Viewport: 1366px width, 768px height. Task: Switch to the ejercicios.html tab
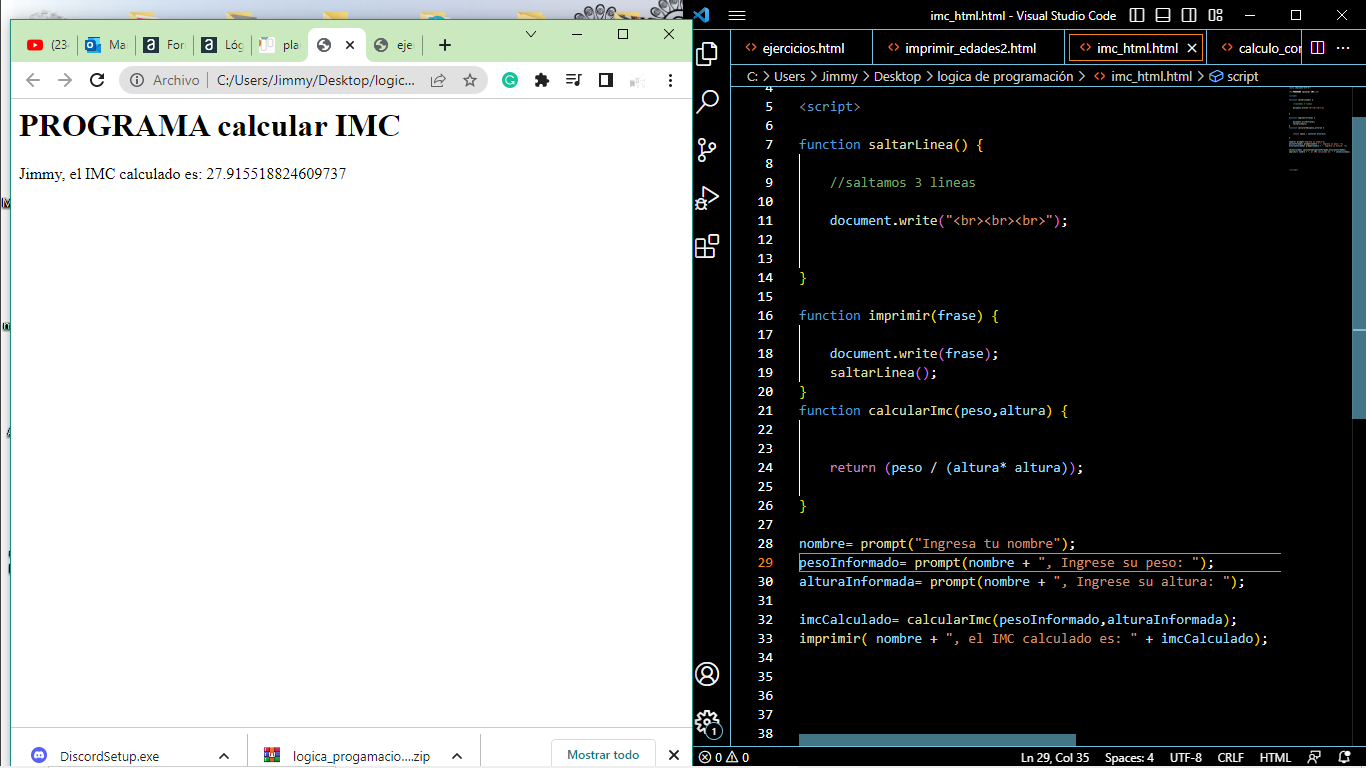(x=801, y=47)
